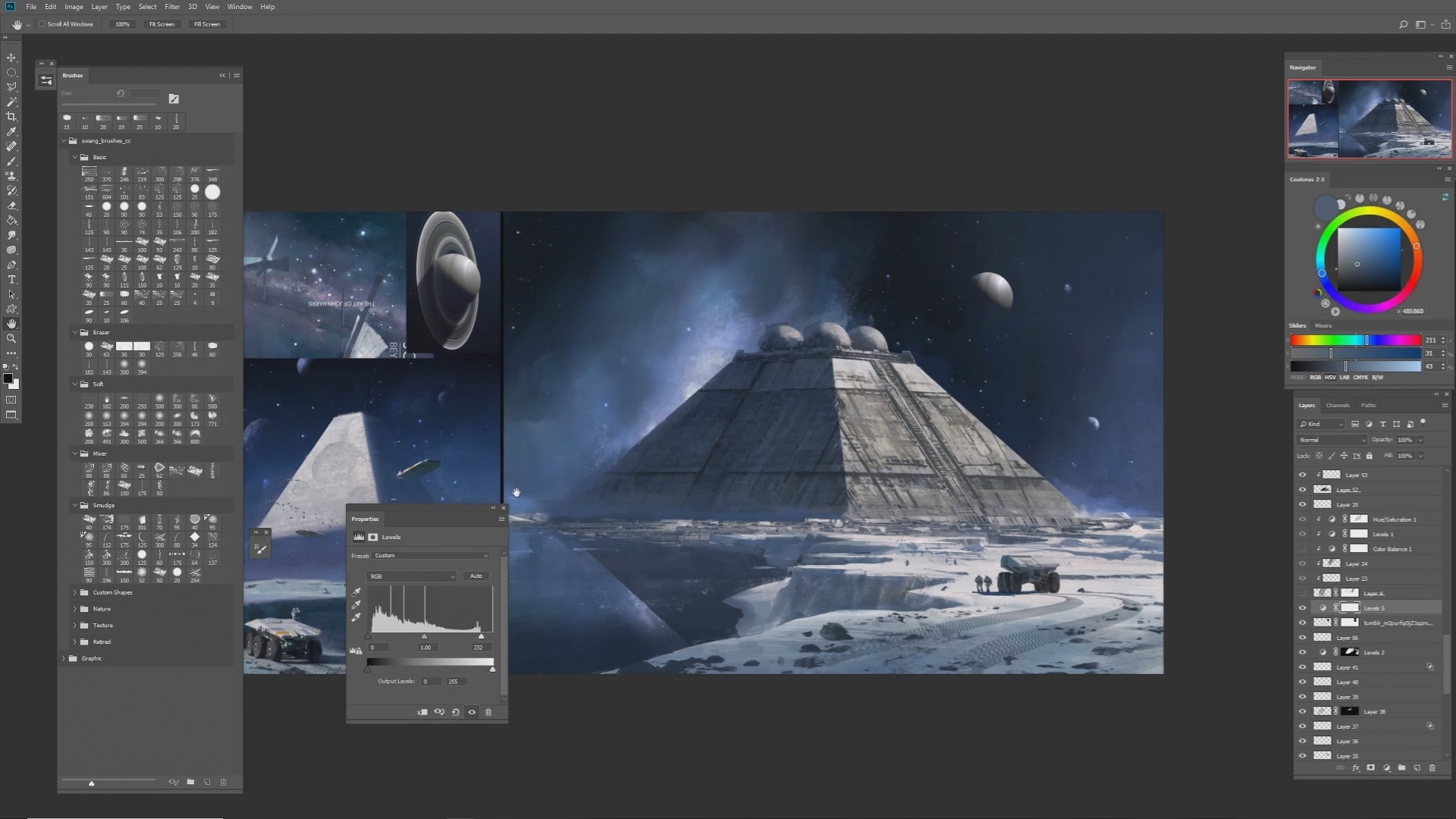Select the Zoom tool
1456x819 pixels.
click(x=11, y=339)
